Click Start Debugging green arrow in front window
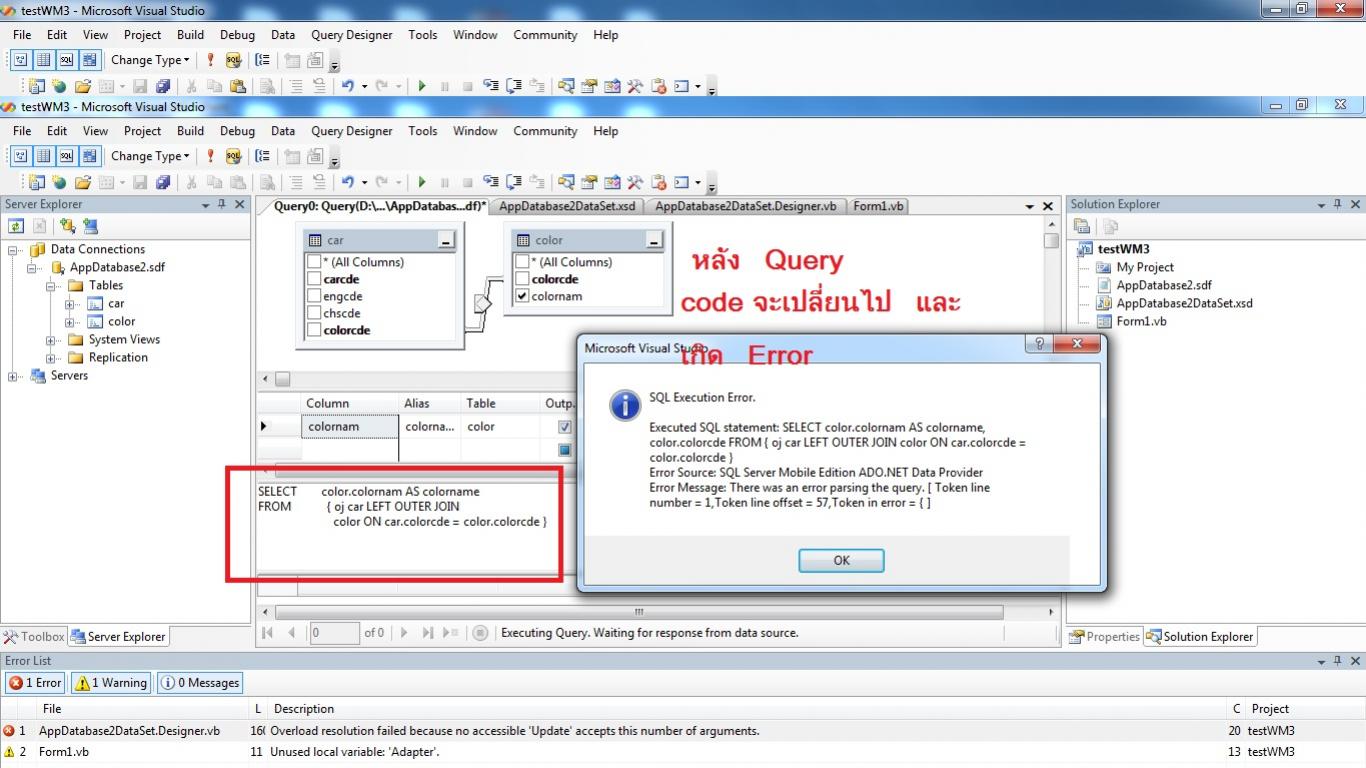This screenshot has height=768, width=1366. (x=422, y=182)
